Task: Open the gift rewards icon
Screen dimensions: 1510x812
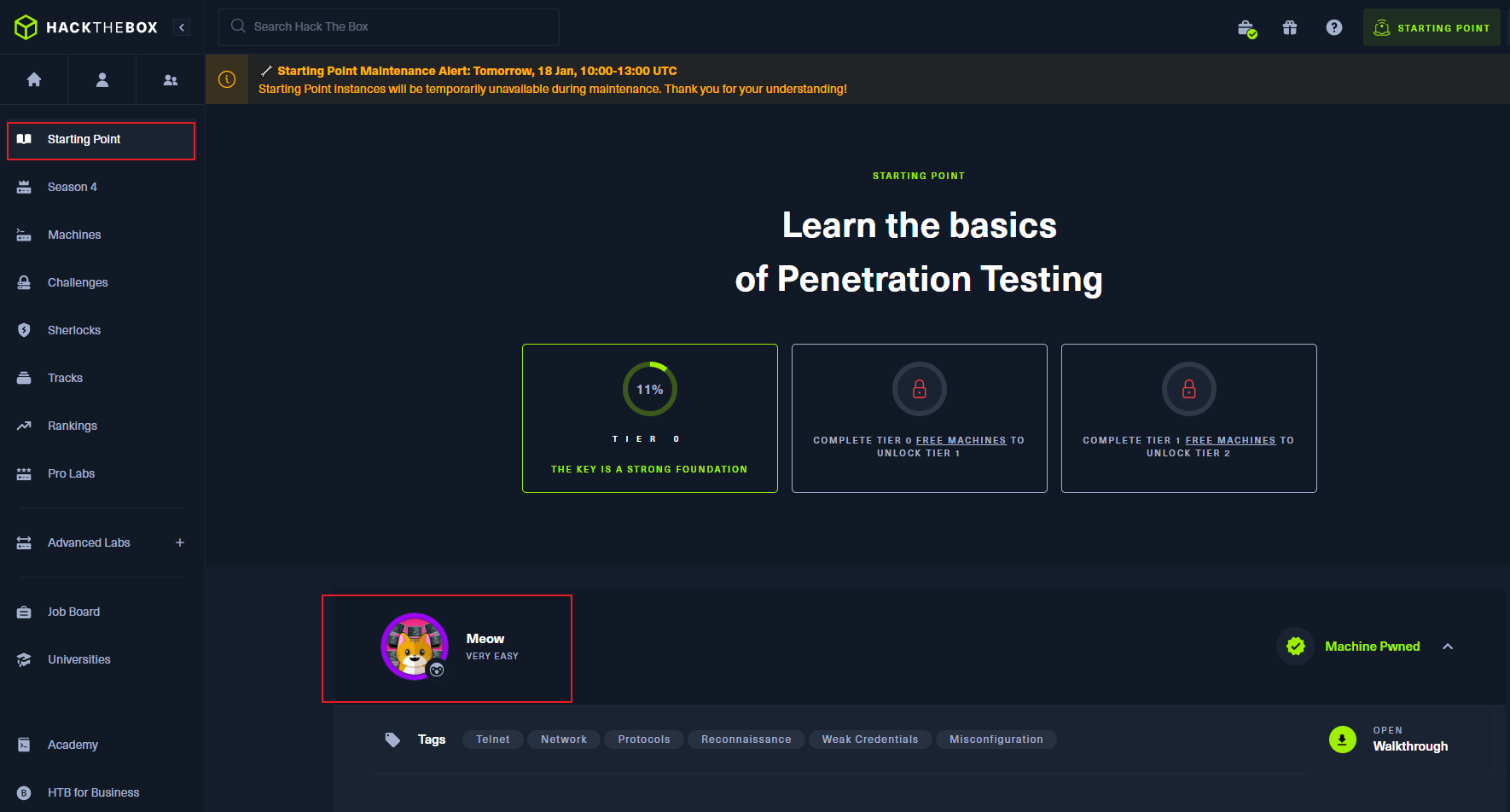Action: pyautogui.click(x=1290, y=27)
